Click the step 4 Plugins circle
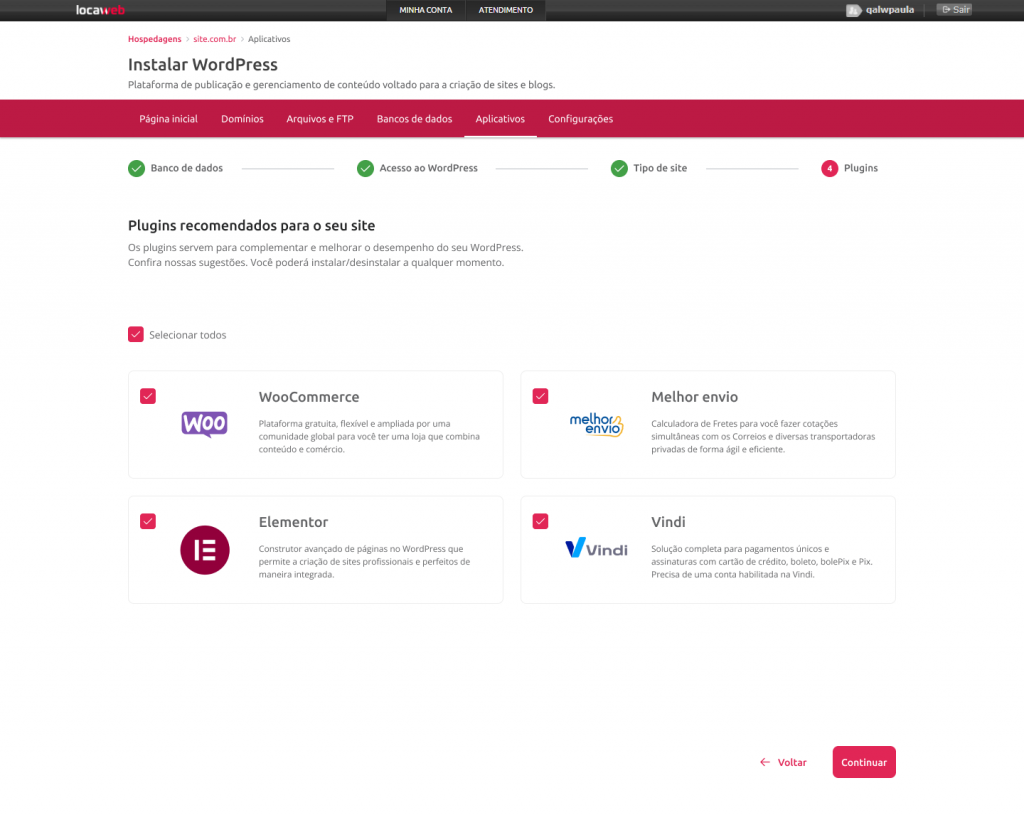This screenshot has width=1024, height=815. (x=829, y=168)
